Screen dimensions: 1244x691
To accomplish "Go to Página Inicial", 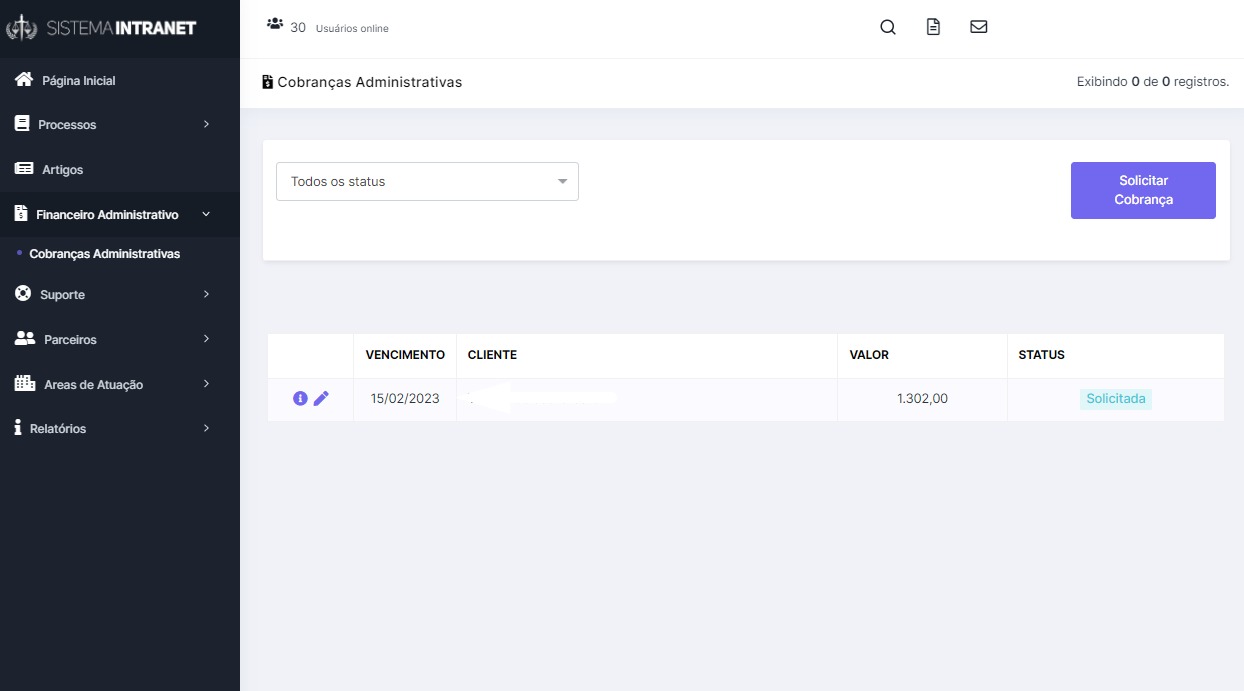I will [x=78, y=81].
